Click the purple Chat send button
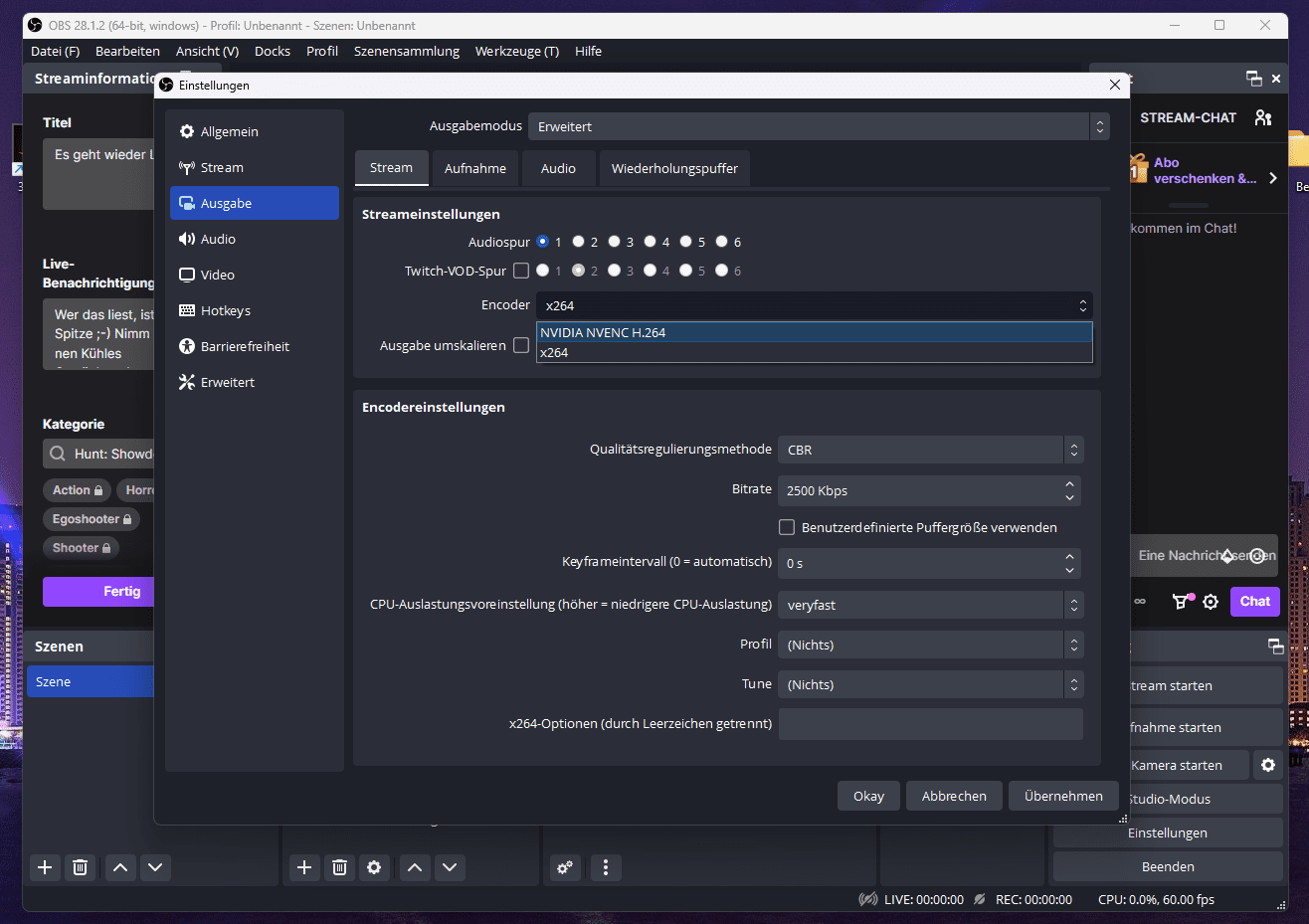 (x=1255, y=601)
